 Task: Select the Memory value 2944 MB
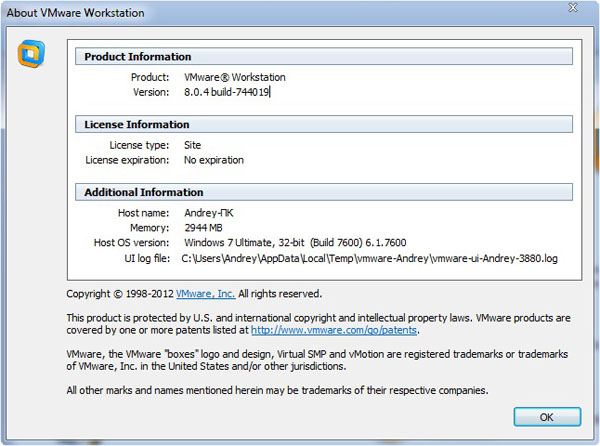coord(206,228)
